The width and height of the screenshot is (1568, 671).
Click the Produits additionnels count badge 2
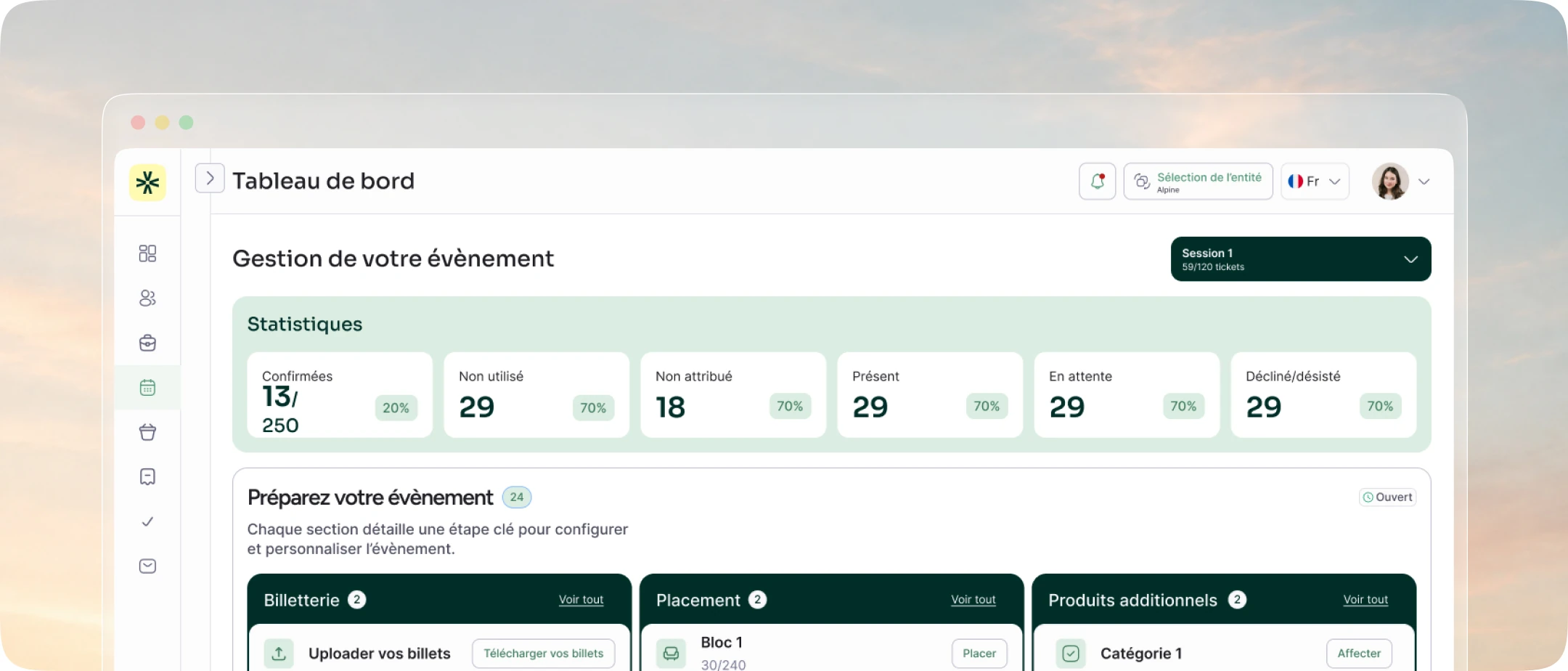coord(1237,600)
